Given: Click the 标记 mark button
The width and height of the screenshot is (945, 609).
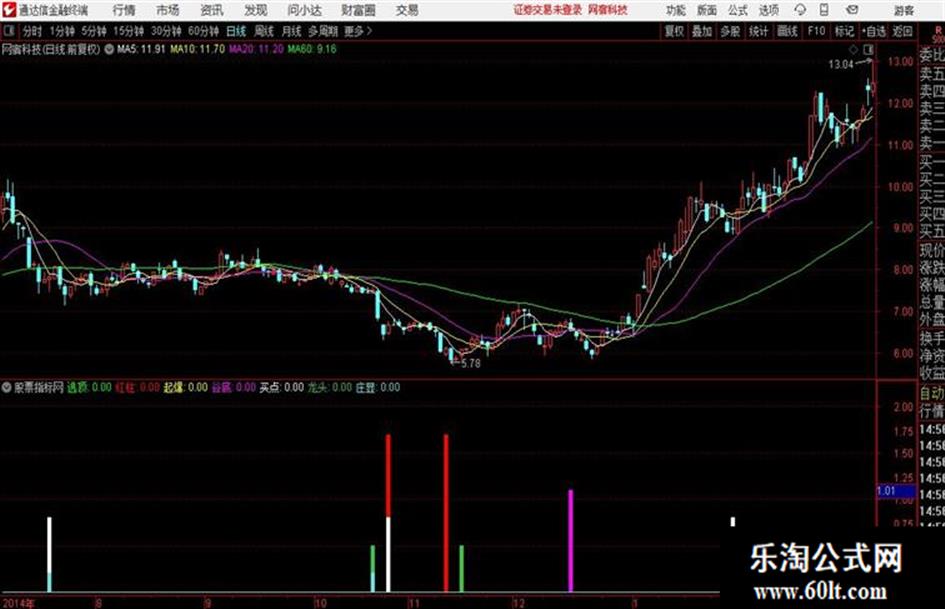Looking at the screenshot, I should click(844, 31).
